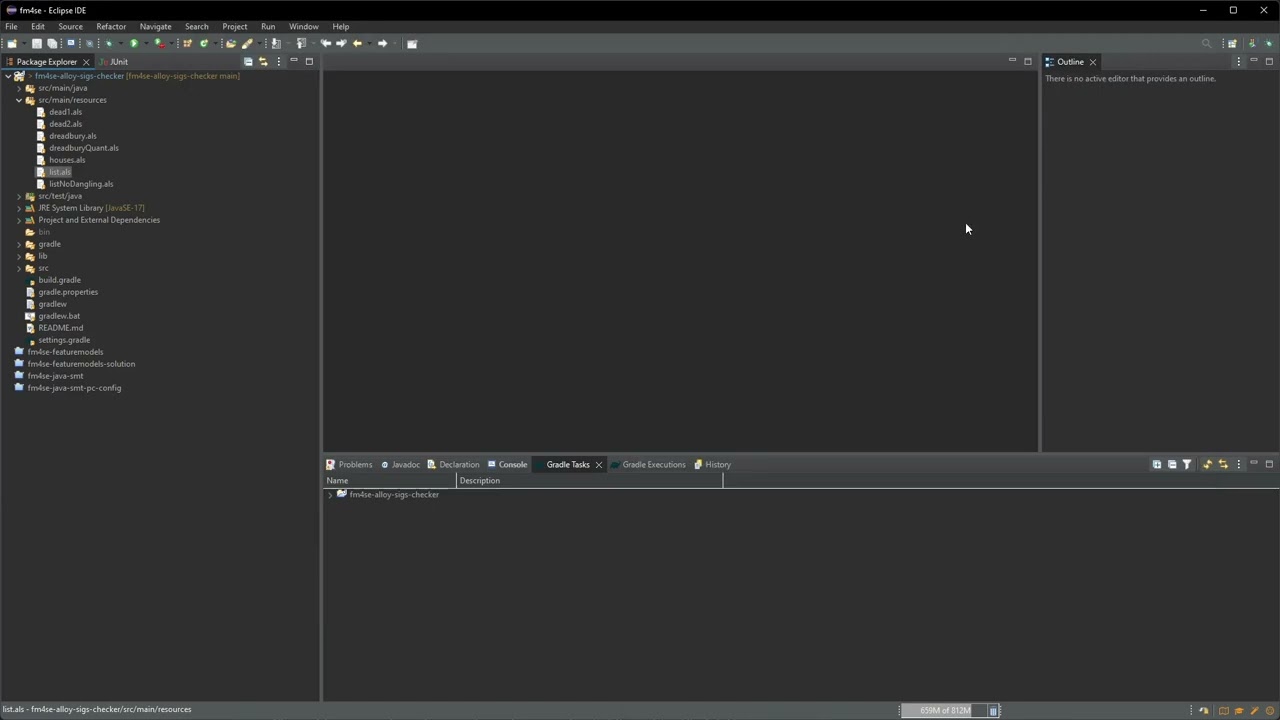Toggle Link with Editor in Package Explorer
Viewport: 1280px width, 720px height.
point(263,61)
